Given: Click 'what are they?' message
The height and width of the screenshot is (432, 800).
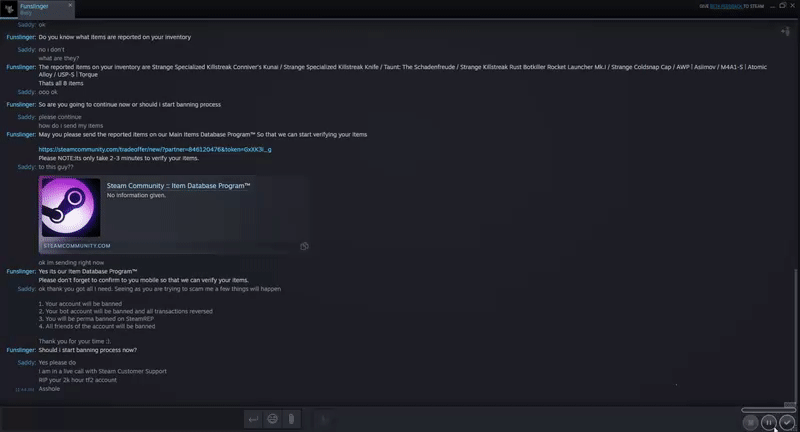Looking at the screenshot, I should point(59,58).
